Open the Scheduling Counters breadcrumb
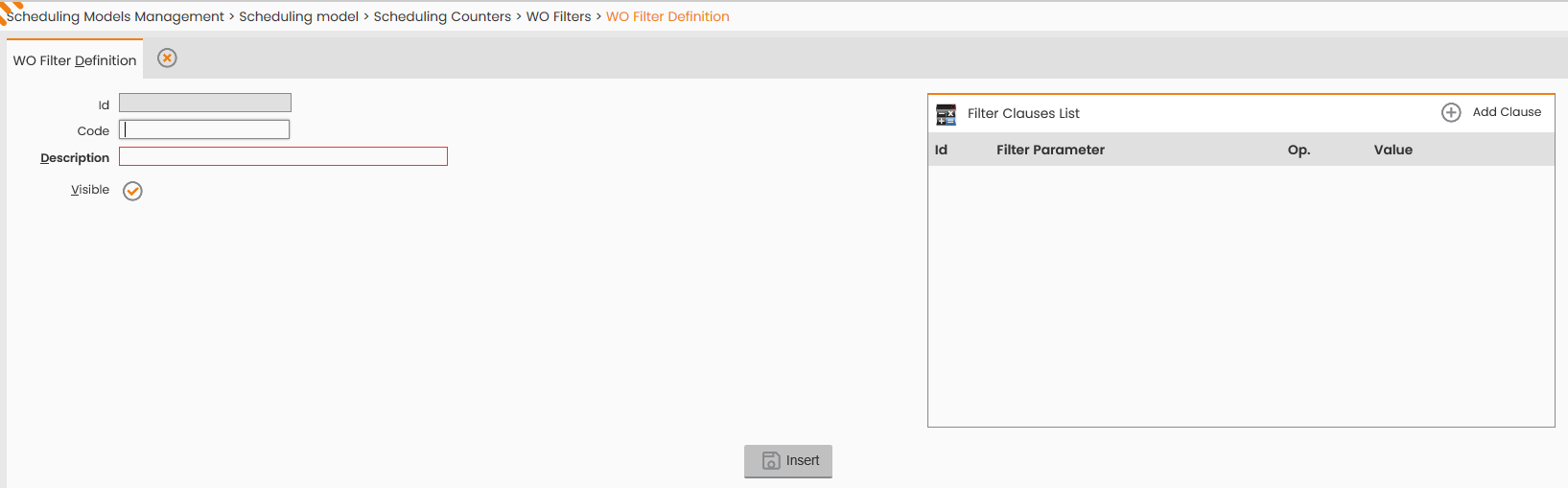Viewport: 1568px width, 488px height. (442, 16)
